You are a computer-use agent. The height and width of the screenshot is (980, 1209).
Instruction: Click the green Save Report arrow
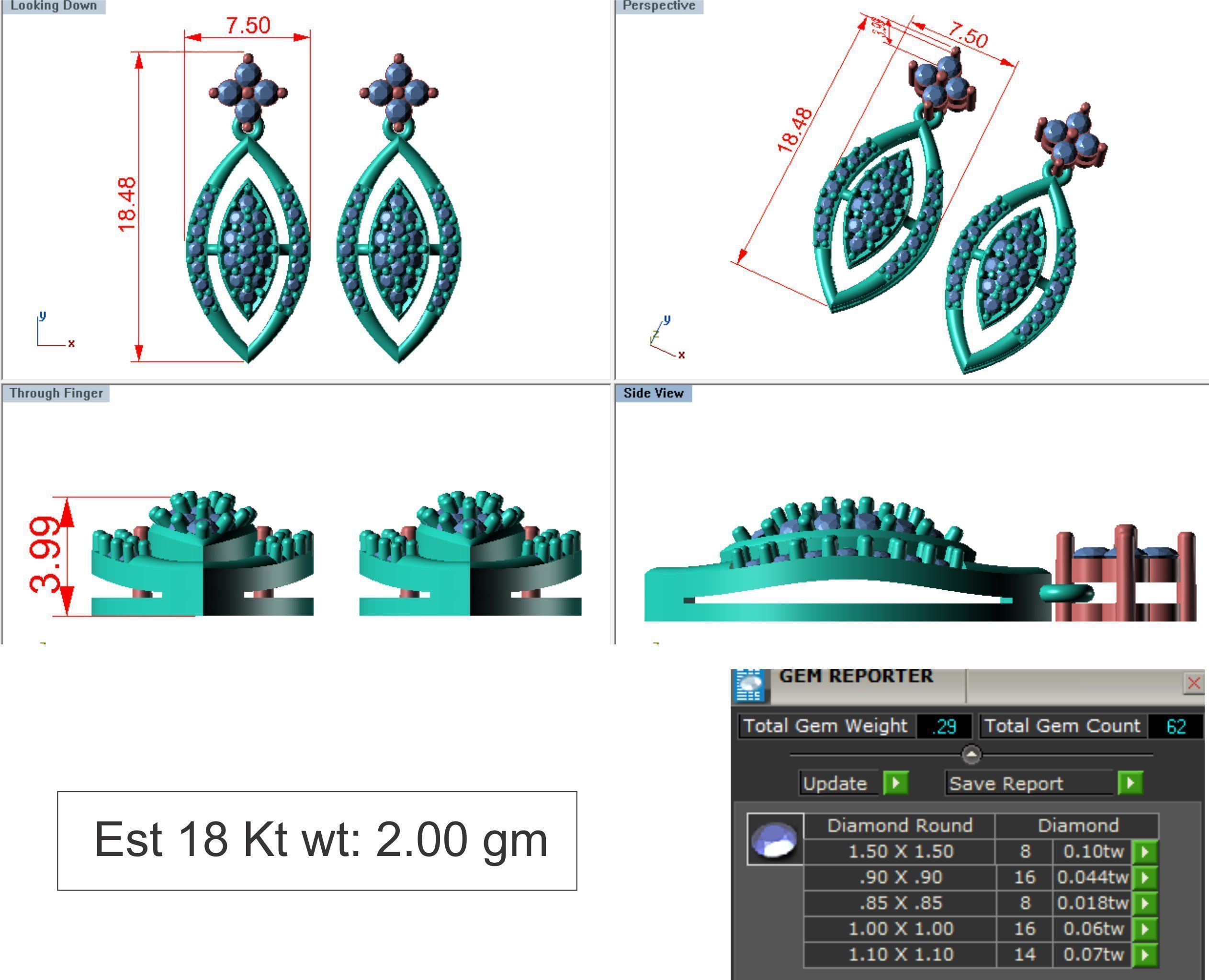[x=1130, y=783]
